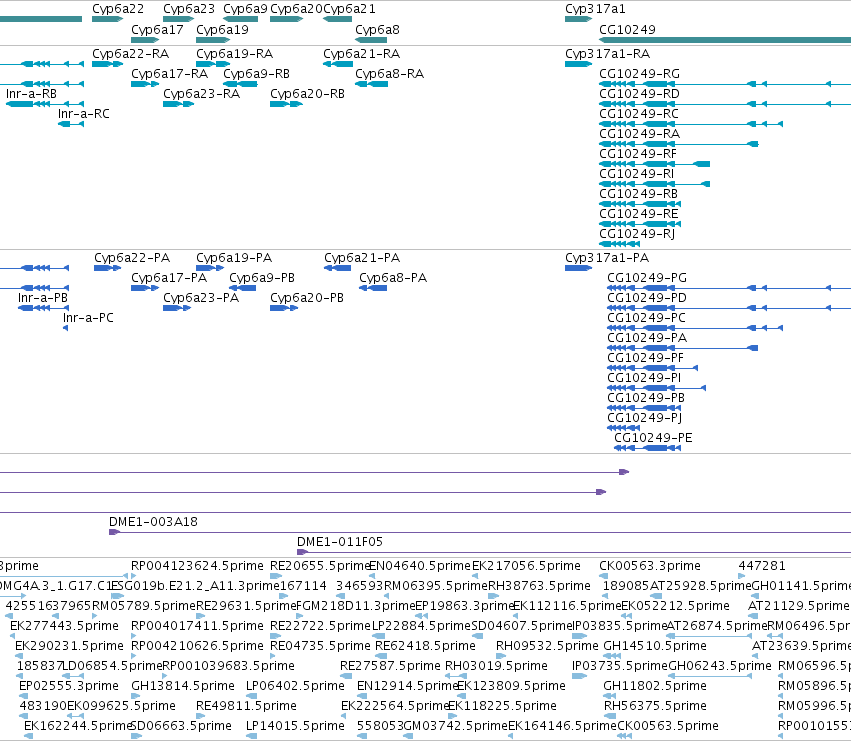Click the Cyp317a1-PA protein label
This screenshot has width=851, height=741.
(607, 257)
